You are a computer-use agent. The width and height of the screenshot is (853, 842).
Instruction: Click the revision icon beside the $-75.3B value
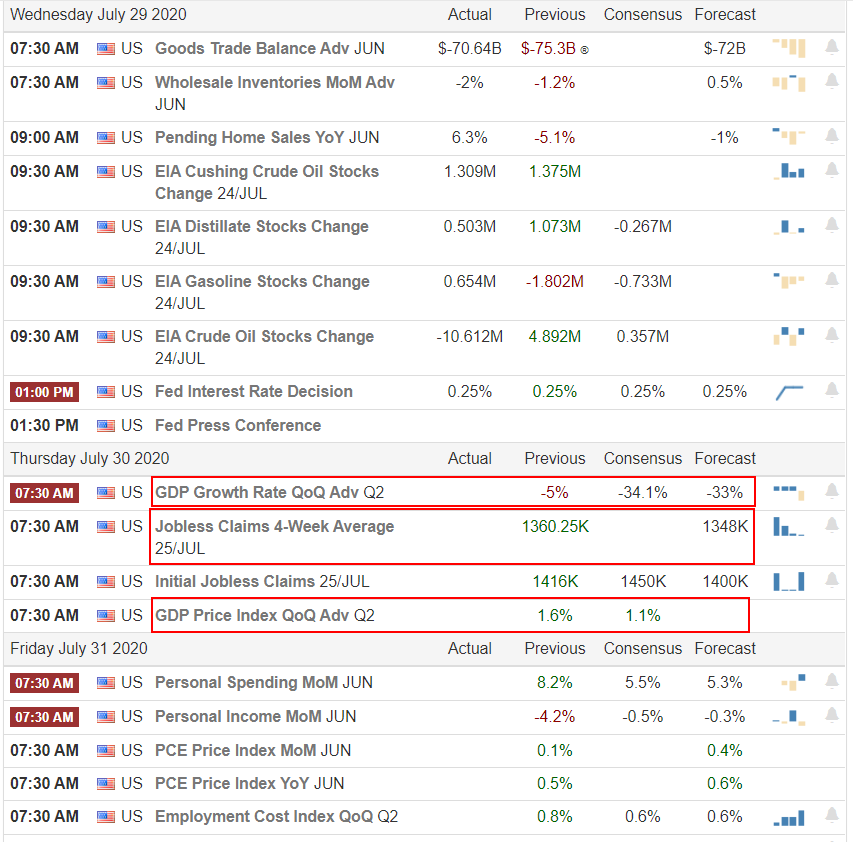coord(584,47)
